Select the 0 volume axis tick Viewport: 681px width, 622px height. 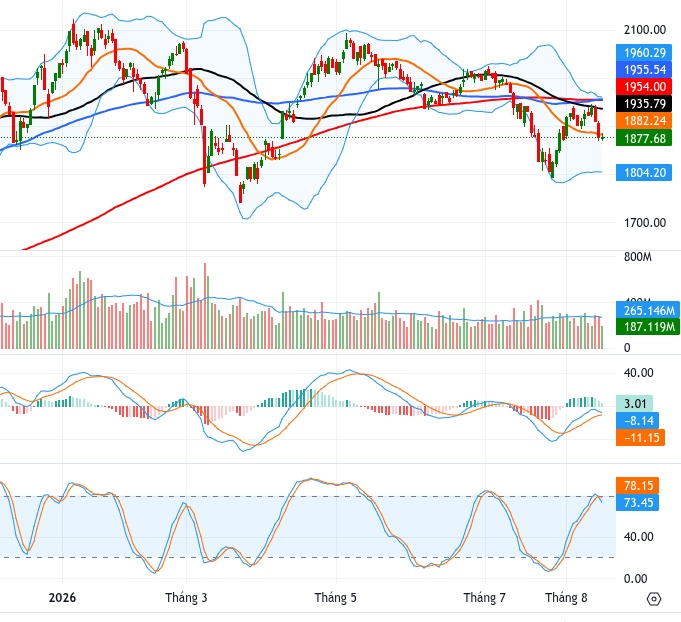627,348
